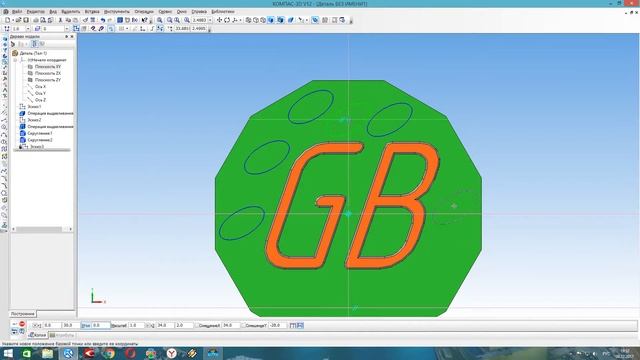Select Ось Z in model tree

40,100
